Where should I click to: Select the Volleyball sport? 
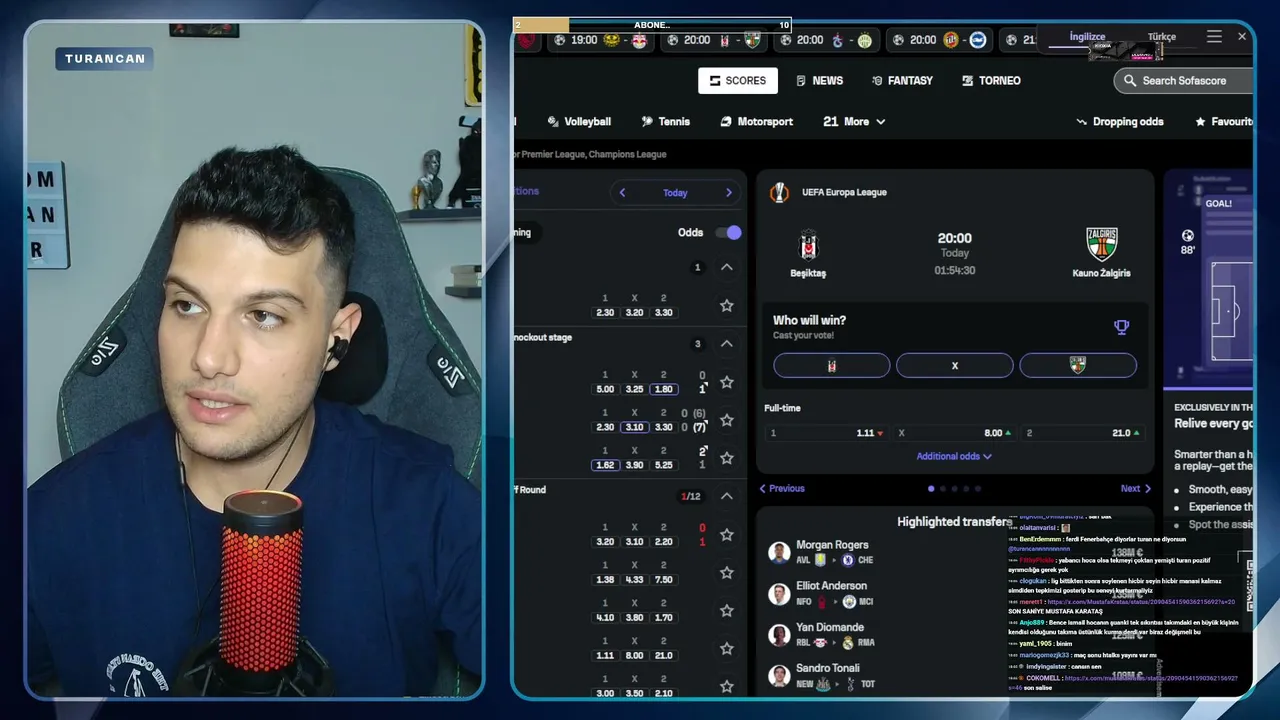579,122
